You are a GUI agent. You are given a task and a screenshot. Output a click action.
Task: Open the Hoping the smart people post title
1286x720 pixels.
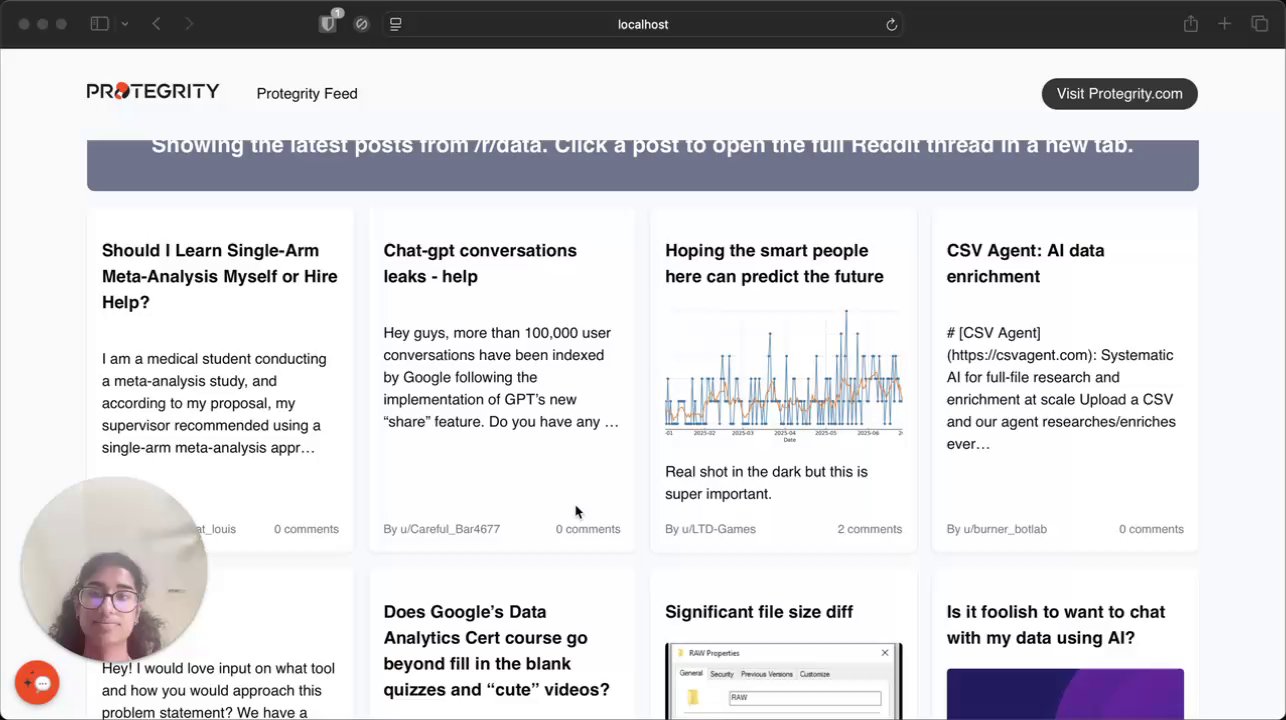[x=774, y=263]
